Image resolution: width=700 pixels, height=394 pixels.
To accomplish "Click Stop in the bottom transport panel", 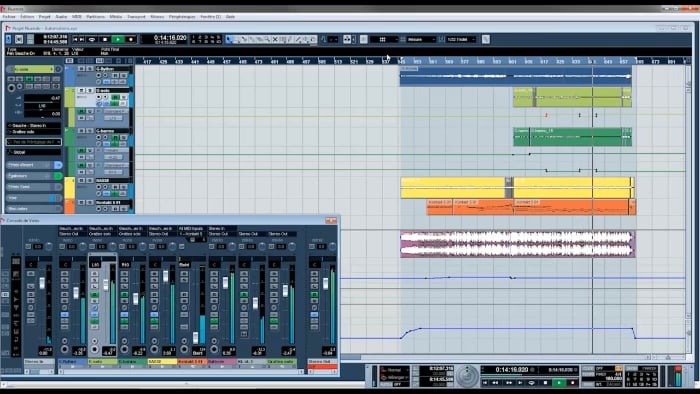I will click(x=545, y=382).
